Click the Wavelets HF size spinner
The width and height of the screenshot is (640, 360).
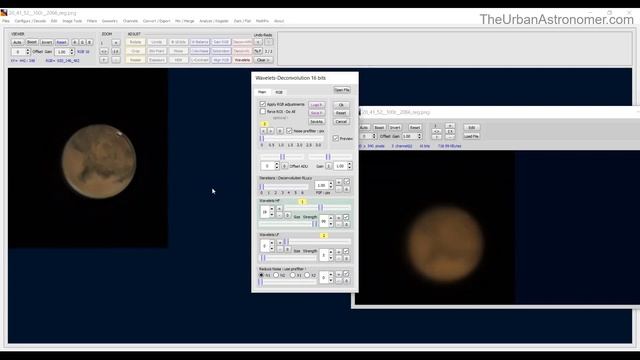pyautogui.click(x=267, y=212)
